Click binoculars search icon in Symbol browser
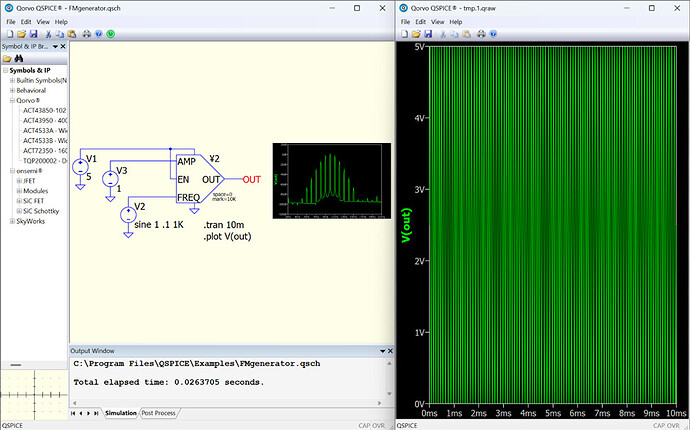Screen dimensions: 690x430 (x=18, y=59)
